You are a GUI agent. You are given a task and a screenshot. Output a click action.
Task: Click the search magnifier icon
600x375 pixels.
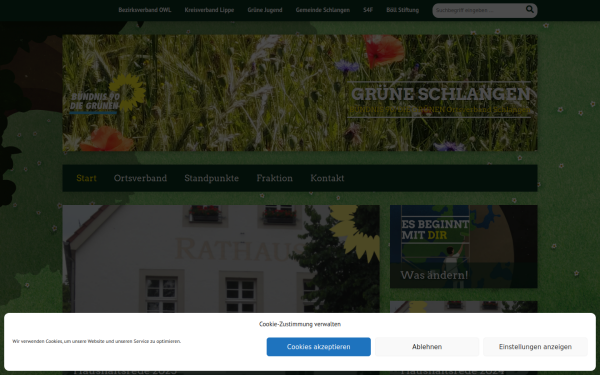pos(530,10)
